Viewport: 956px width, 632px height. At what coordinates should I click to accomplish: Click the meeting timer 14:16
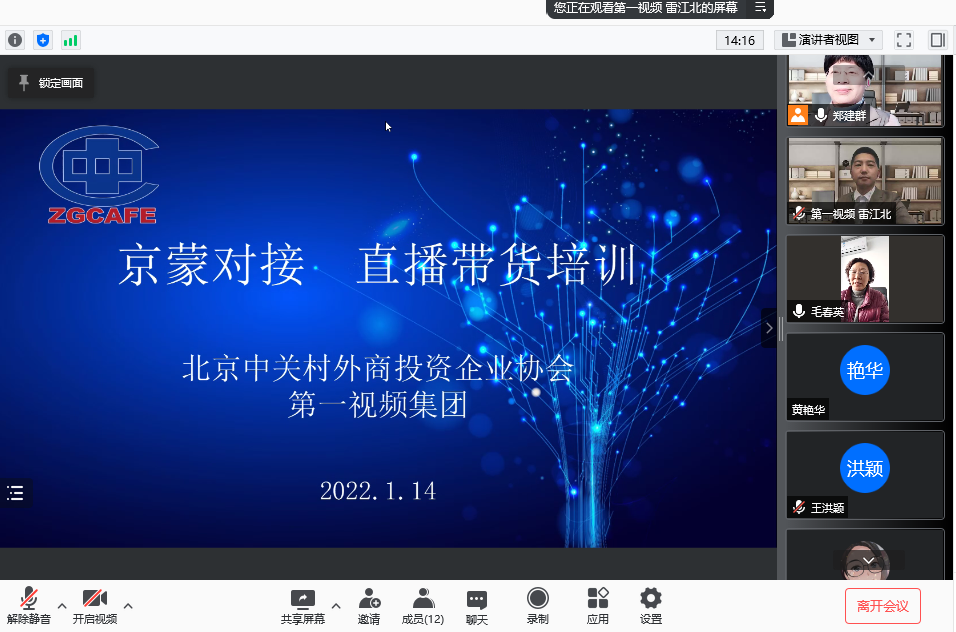[740, 40]
